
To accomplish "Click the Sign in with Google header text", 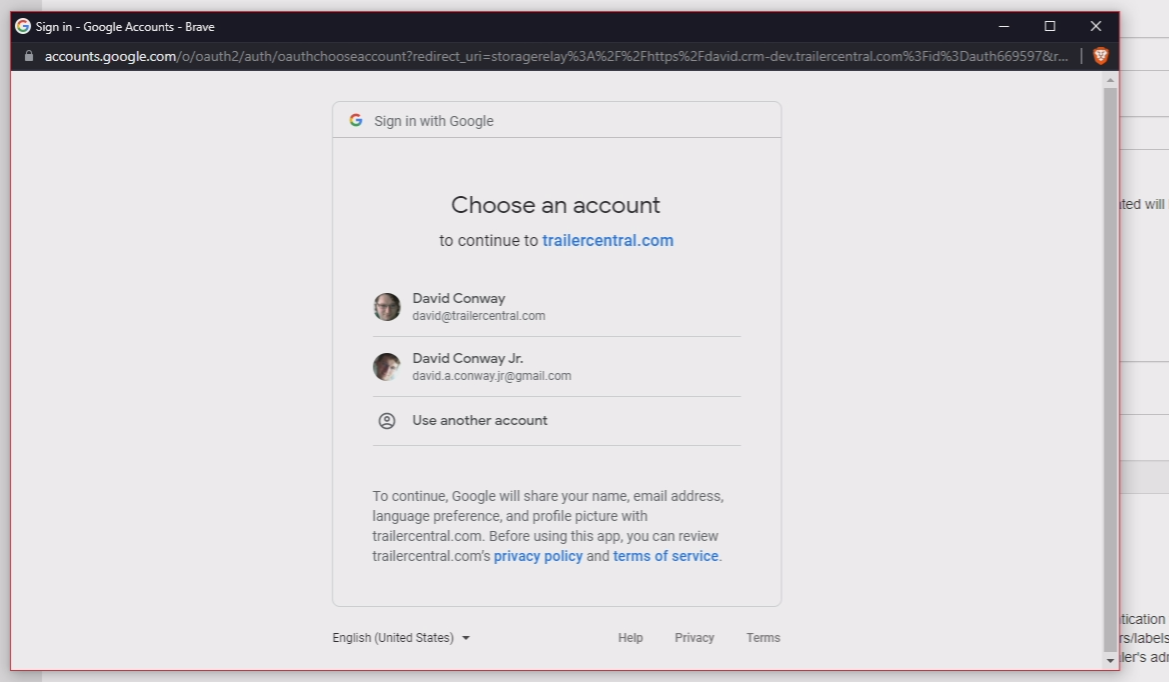I will coord(434,121).
